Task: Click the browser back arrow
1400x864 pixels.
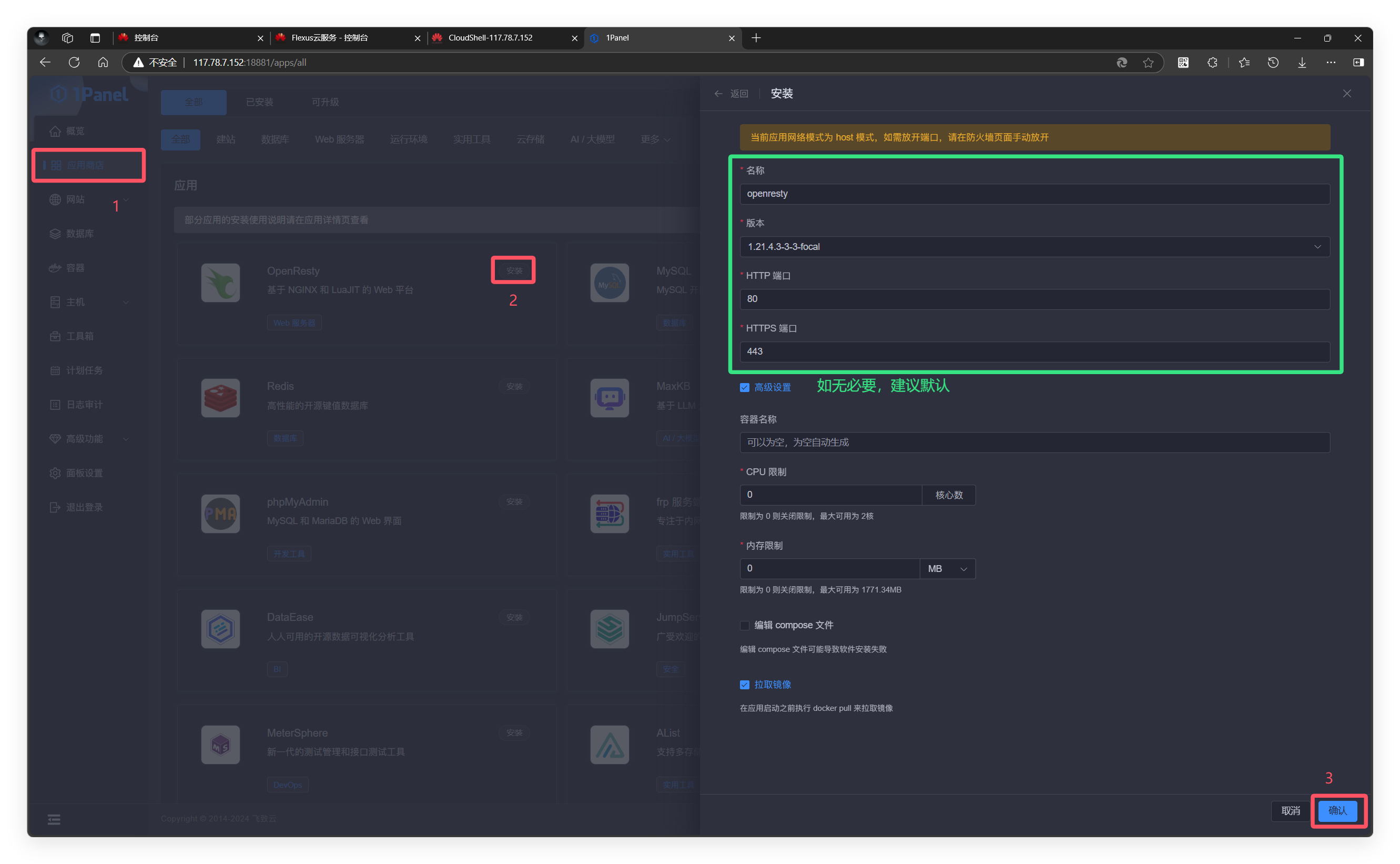Action: 45,62
